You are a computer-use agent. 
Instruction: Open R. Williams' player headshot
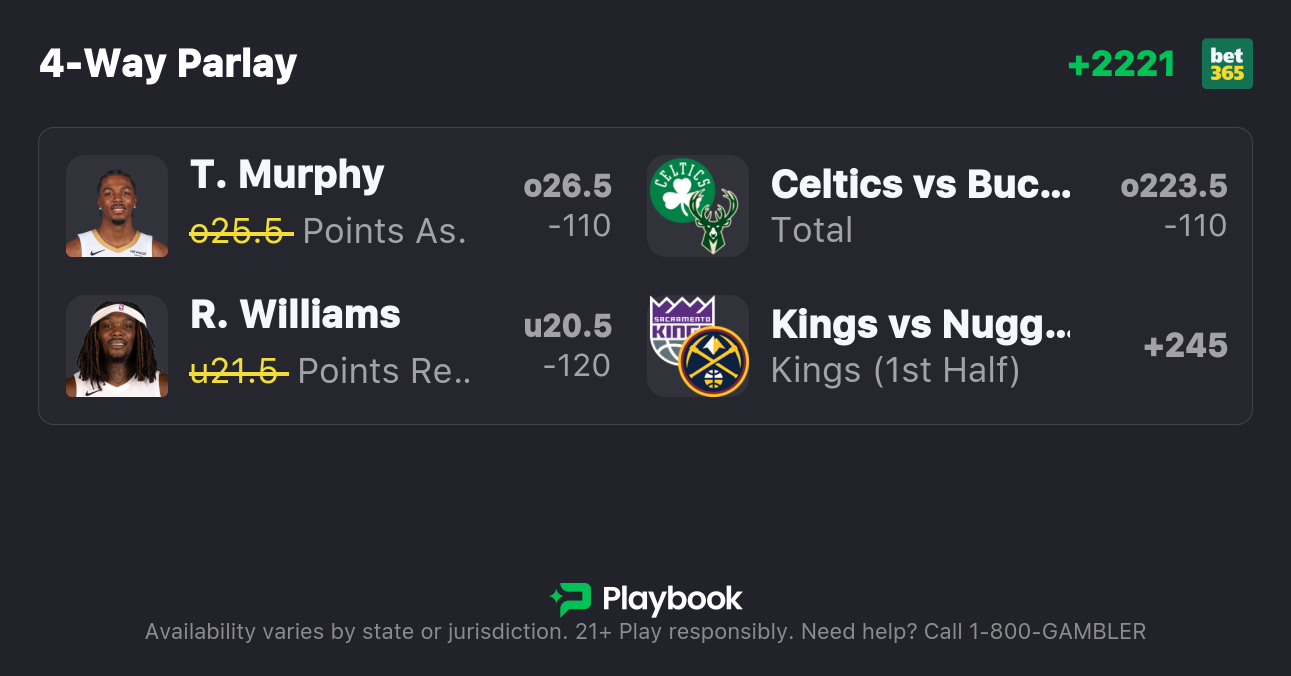(117, 346)
